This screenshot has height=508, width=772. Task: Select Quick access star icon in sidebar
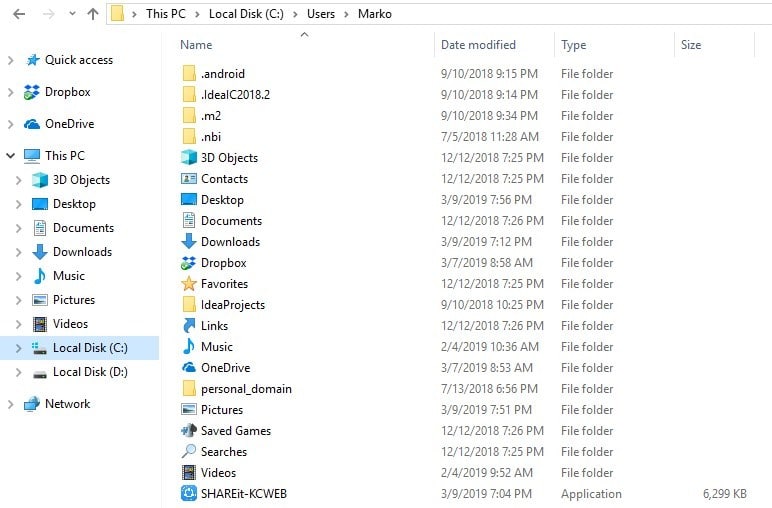[32, 60]
